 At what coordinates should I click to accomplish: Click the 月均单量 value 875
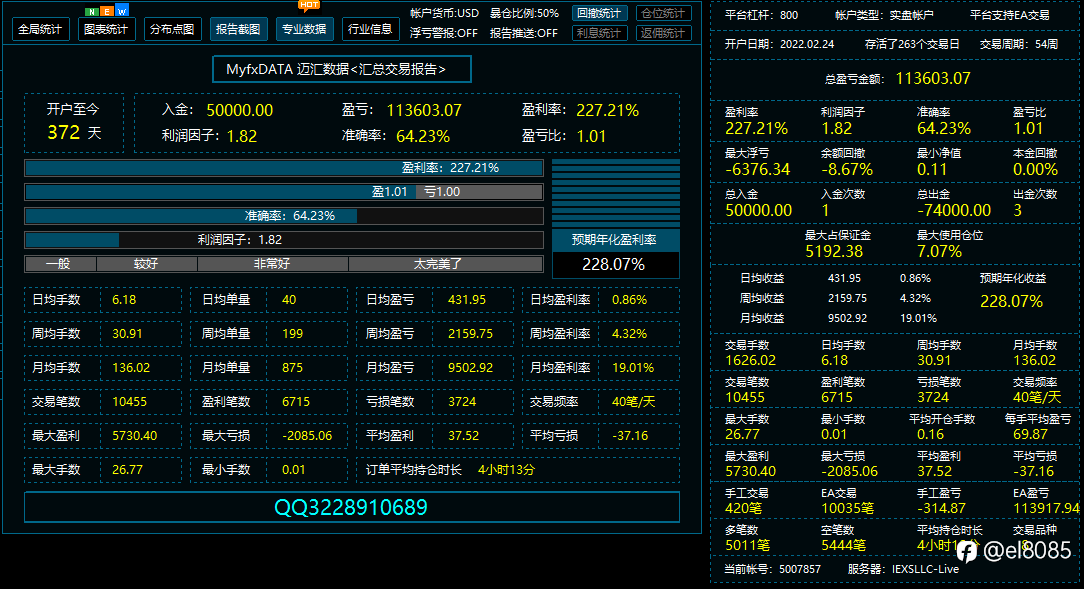tap(292, 368)
